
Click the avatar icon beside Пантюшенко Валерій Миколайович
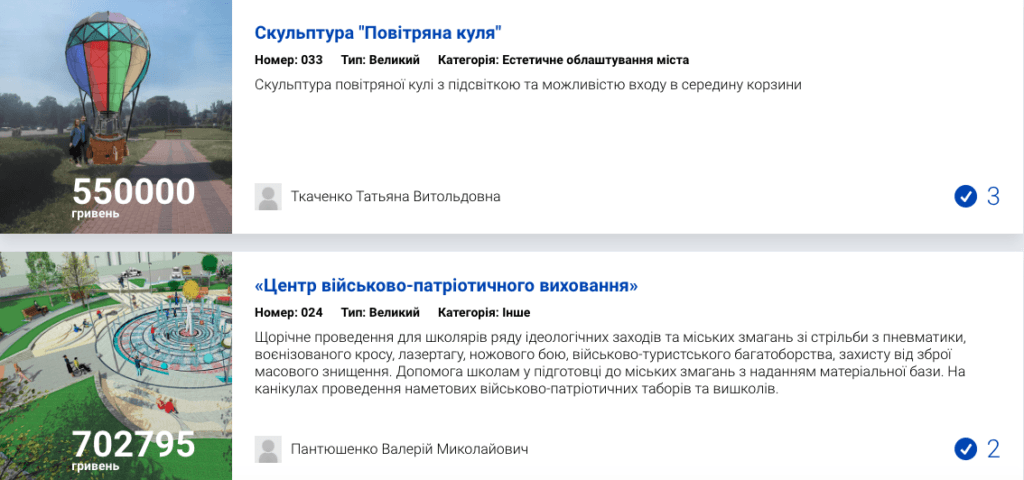pyautogui.click(x=268, y=448)
